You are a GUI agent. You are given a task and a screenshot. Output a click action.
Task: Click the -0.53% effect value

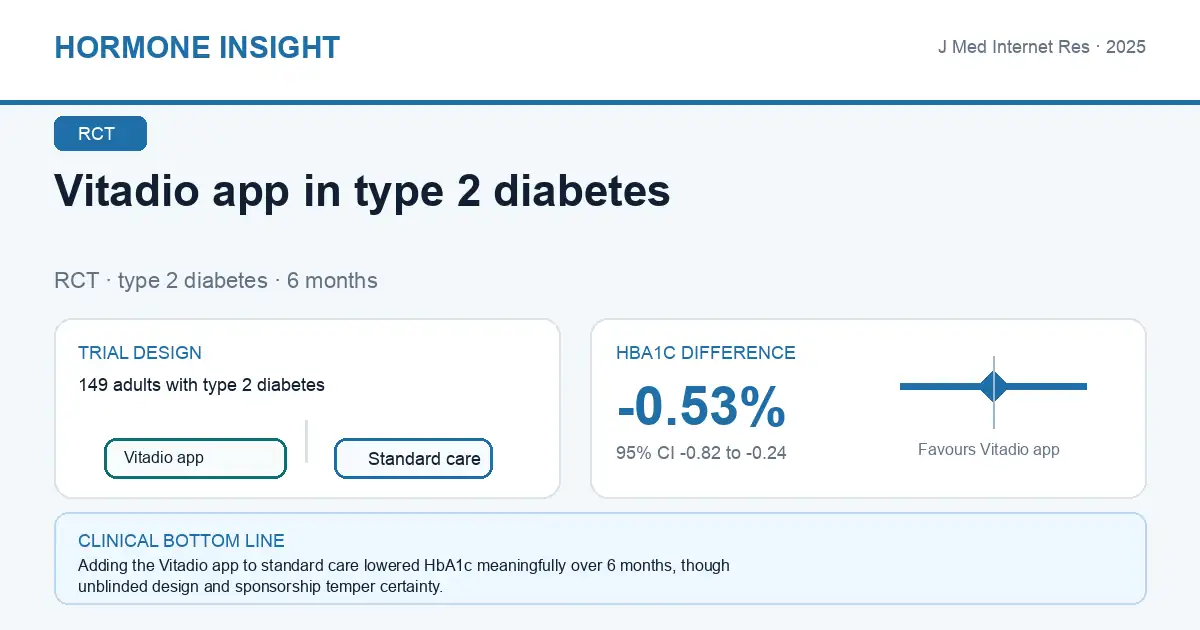(701, 407)
